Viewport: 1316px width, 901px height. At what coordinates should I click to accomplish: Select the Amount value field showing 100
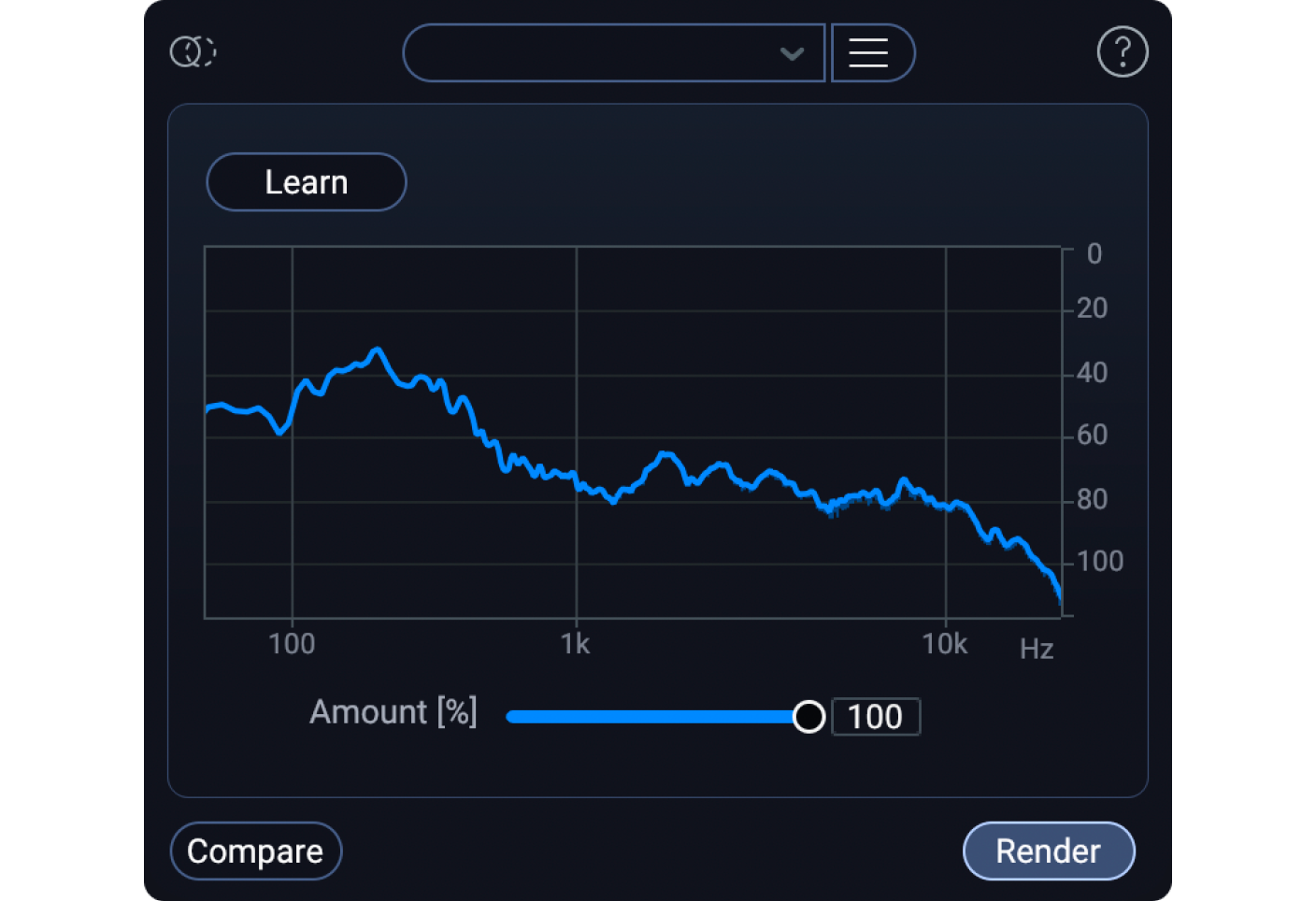pos(875,717)
